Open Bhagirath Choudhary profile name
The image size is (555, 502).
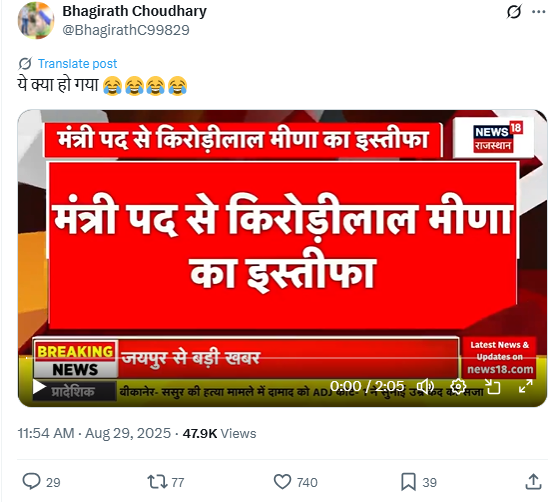click(x=135, y=11)
